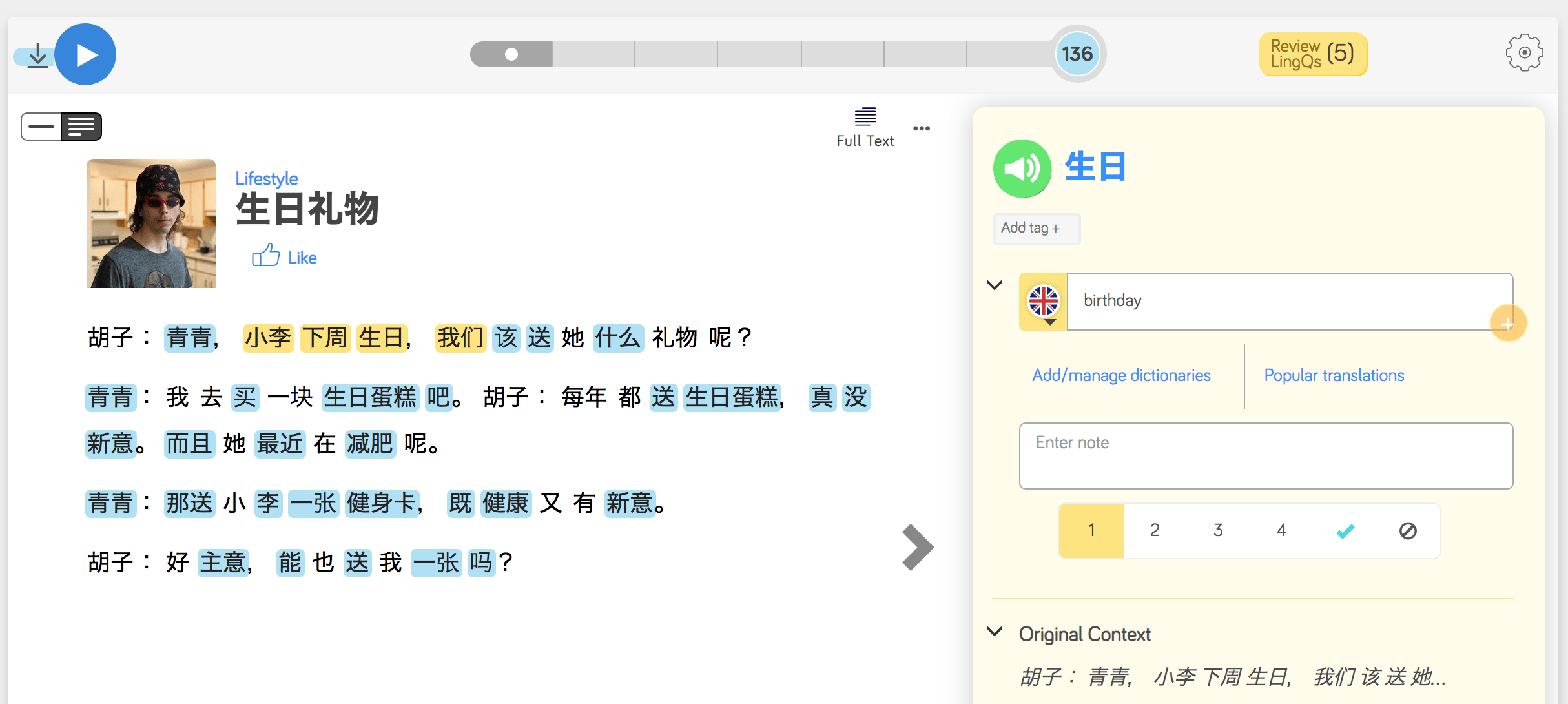
Task: Open the three-dot more options menu
Action: [x=922, y=129]
